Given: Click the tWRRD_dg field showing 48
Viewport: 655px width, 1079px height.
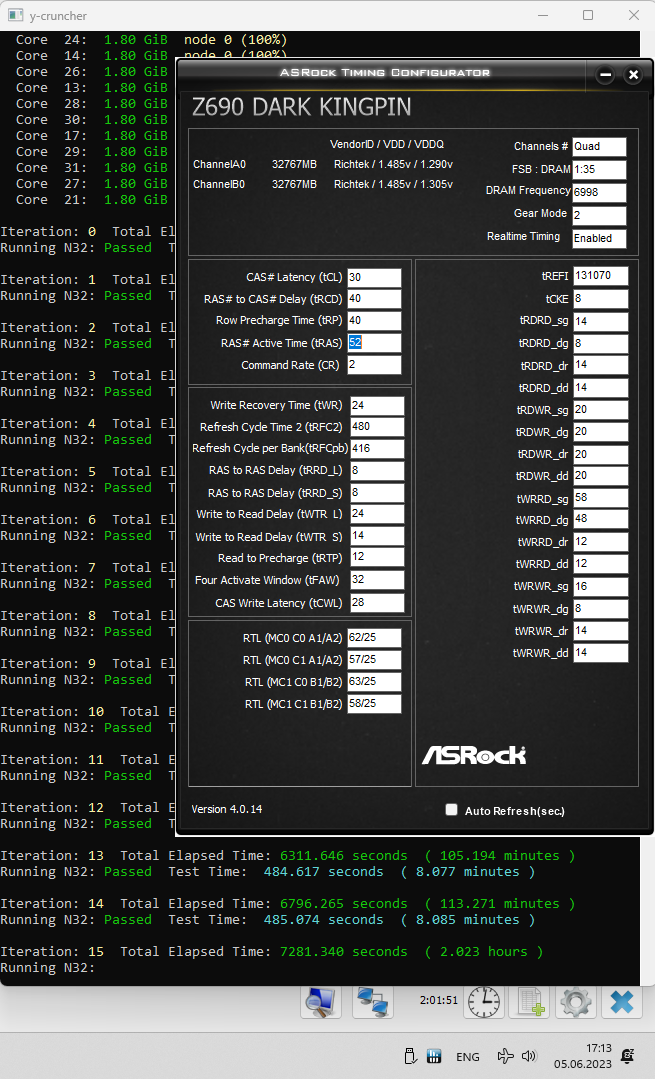Looking at the screenshot, I should click(x=601, y=520).
